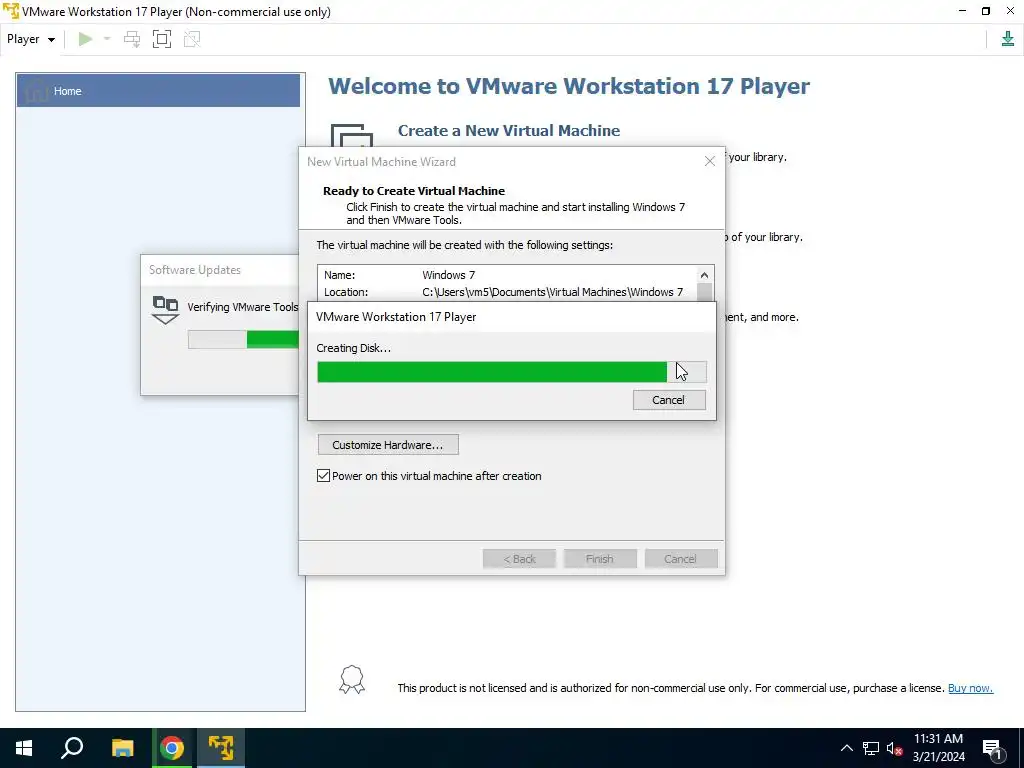Click the wizard's bottom Cancel button
This screenshot has height=768, width=1024.
680,559
